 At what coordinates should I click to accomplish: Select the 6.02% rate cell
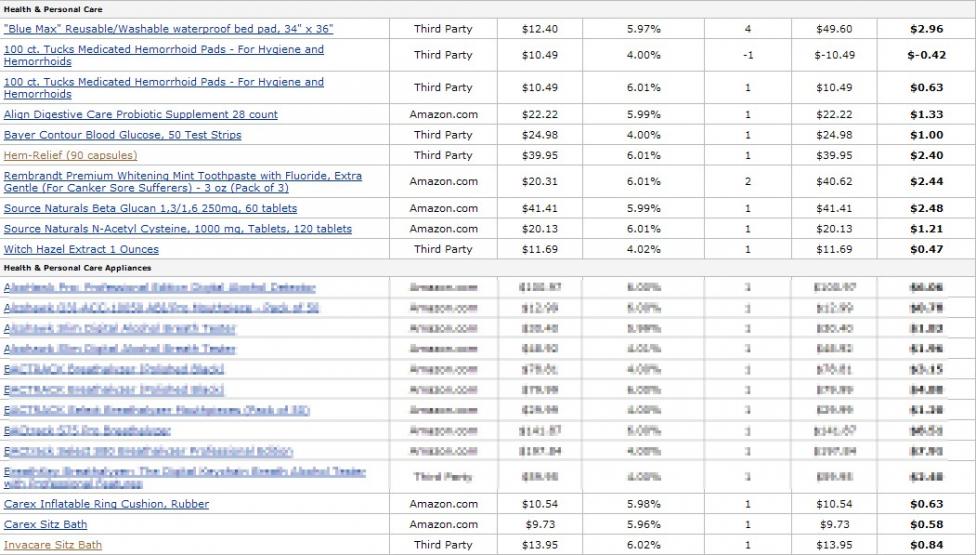[x=644, y=545]
